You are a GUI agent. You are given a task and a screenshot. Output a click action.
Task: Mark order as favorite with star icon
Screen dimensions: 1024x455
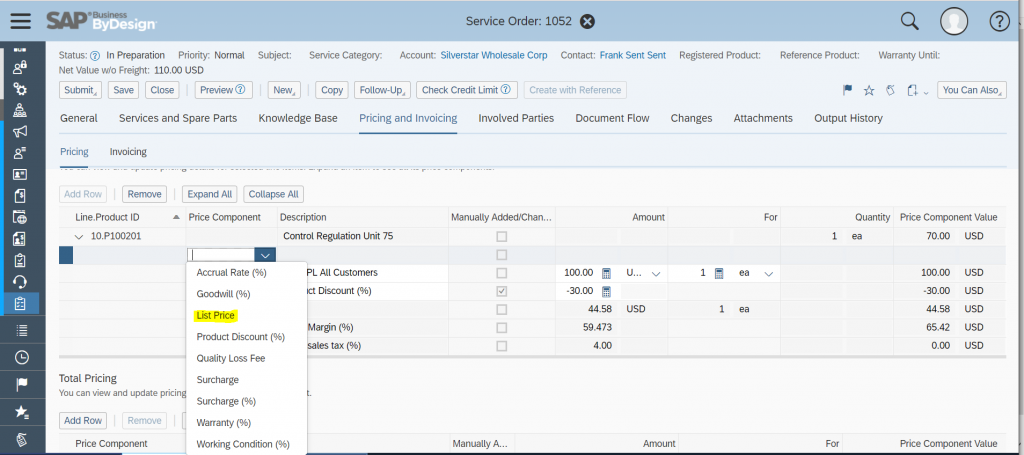click(x=869, y=90)
